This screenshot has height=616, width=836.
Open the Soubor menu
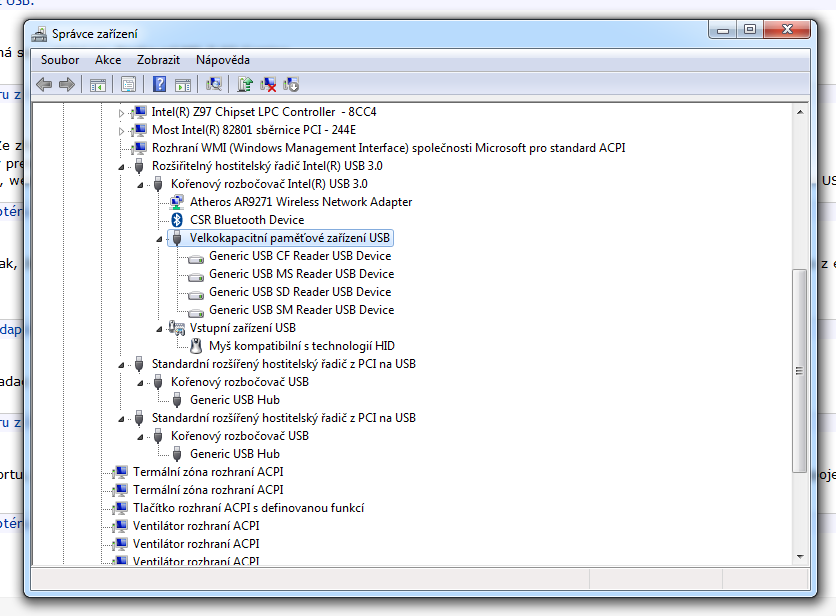60,60
